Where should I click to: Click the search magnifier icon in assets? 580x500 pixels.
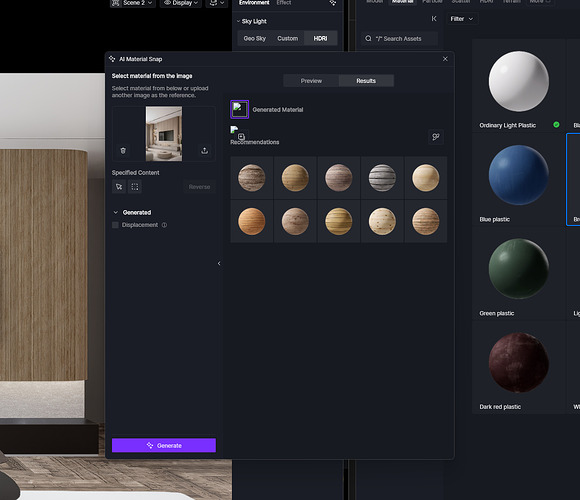368,38
